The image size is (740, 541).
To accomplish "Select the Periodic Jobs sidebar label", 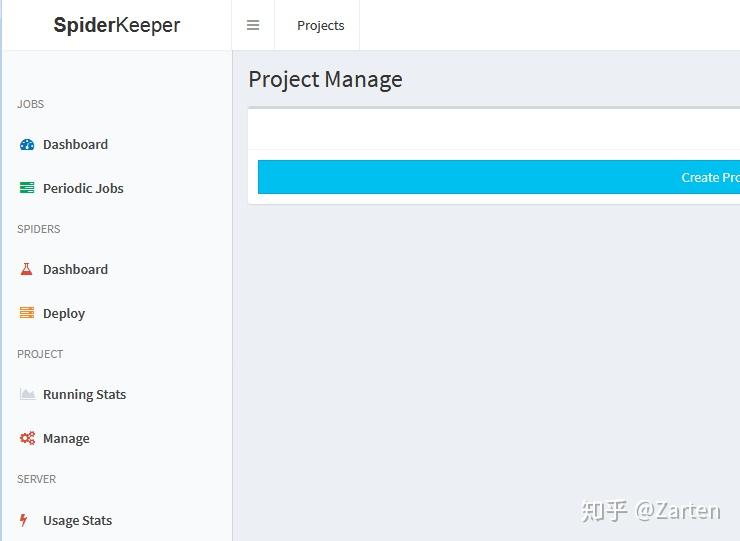I will tap(83, 188).
